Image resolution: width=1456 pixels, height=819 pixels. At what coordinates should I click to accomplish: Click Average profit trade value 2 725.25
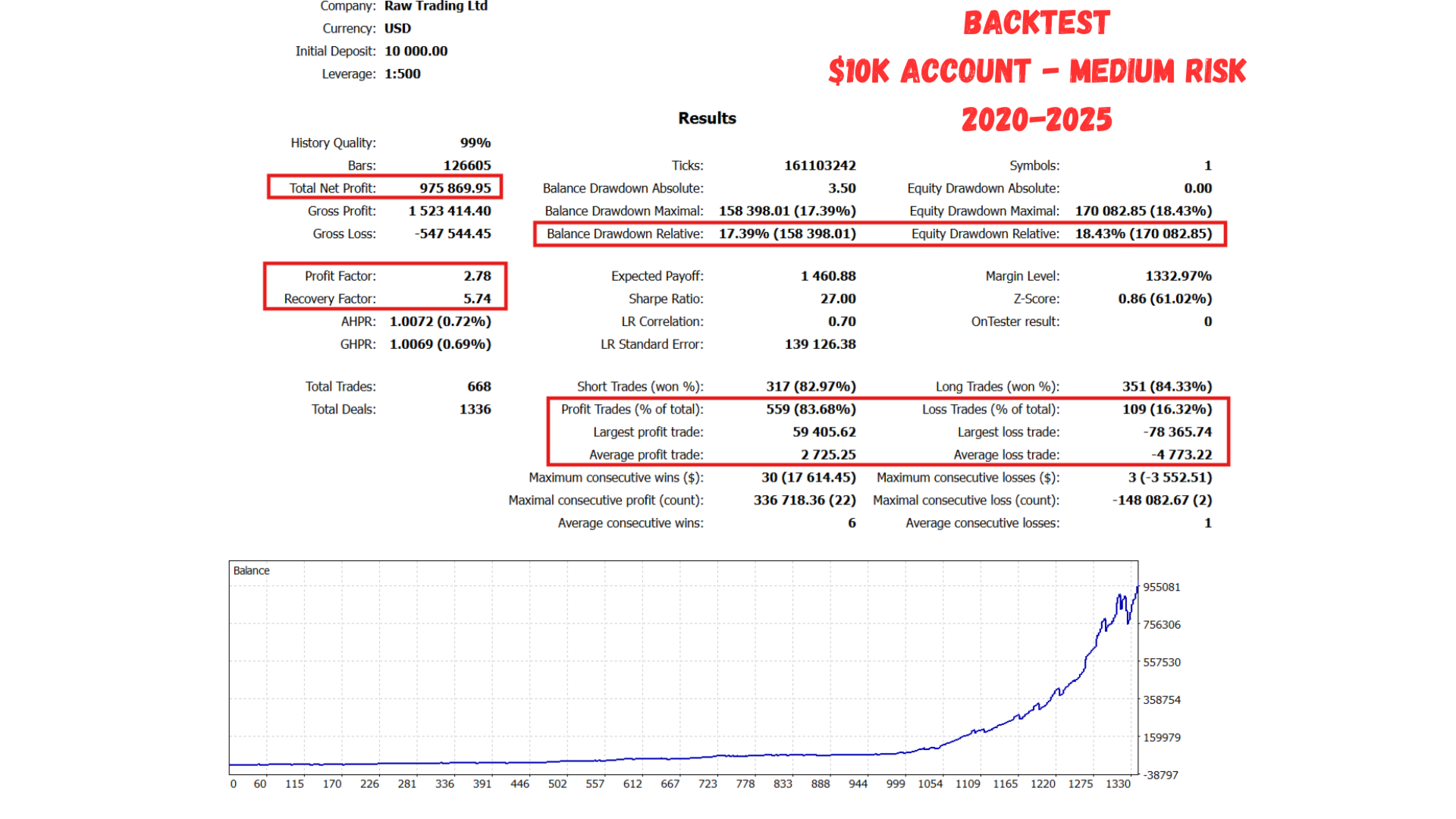[828, 455]
